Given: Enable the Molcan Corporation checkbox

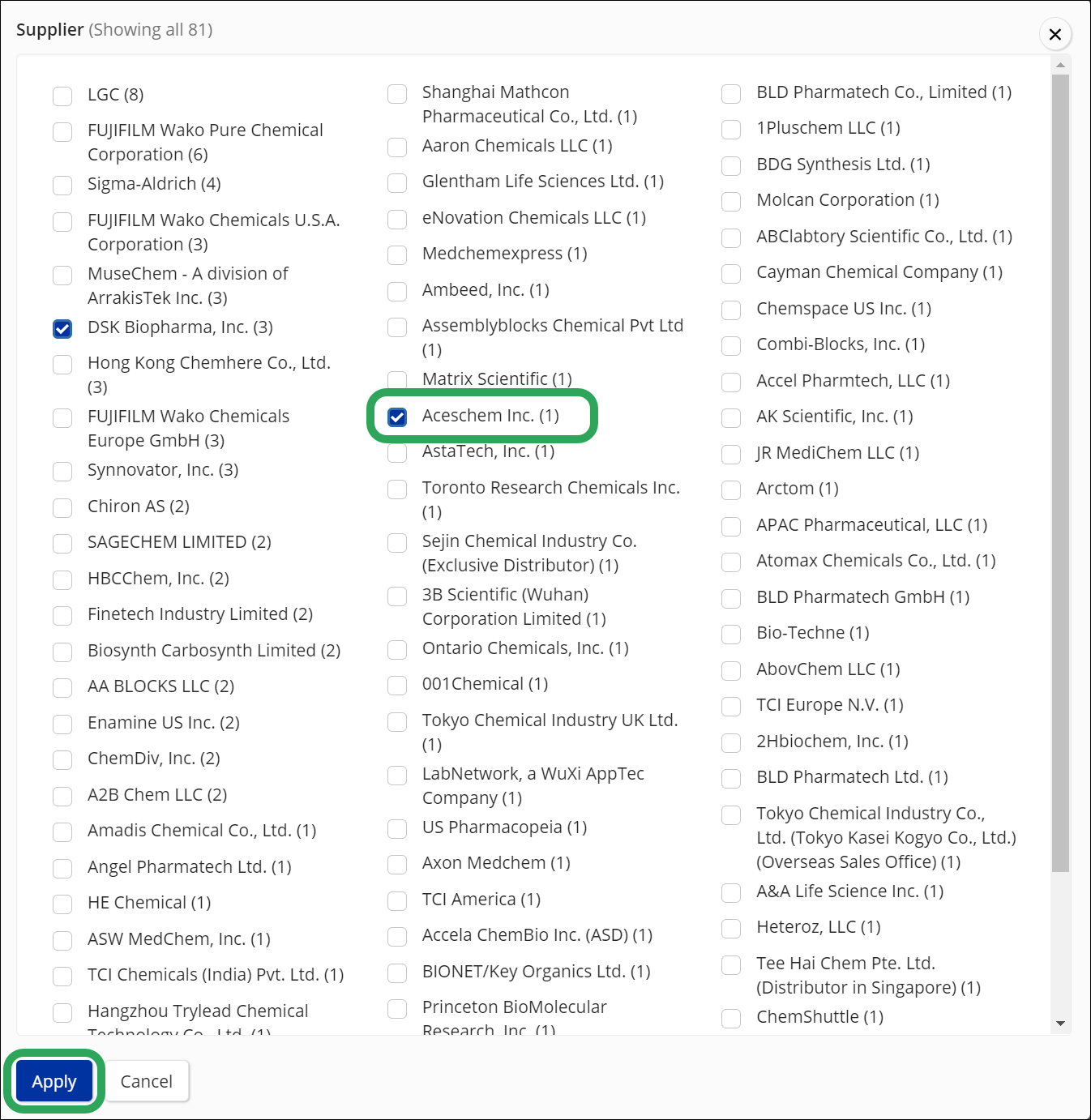Looking at the screenshot, I should (x=731, y=202).
